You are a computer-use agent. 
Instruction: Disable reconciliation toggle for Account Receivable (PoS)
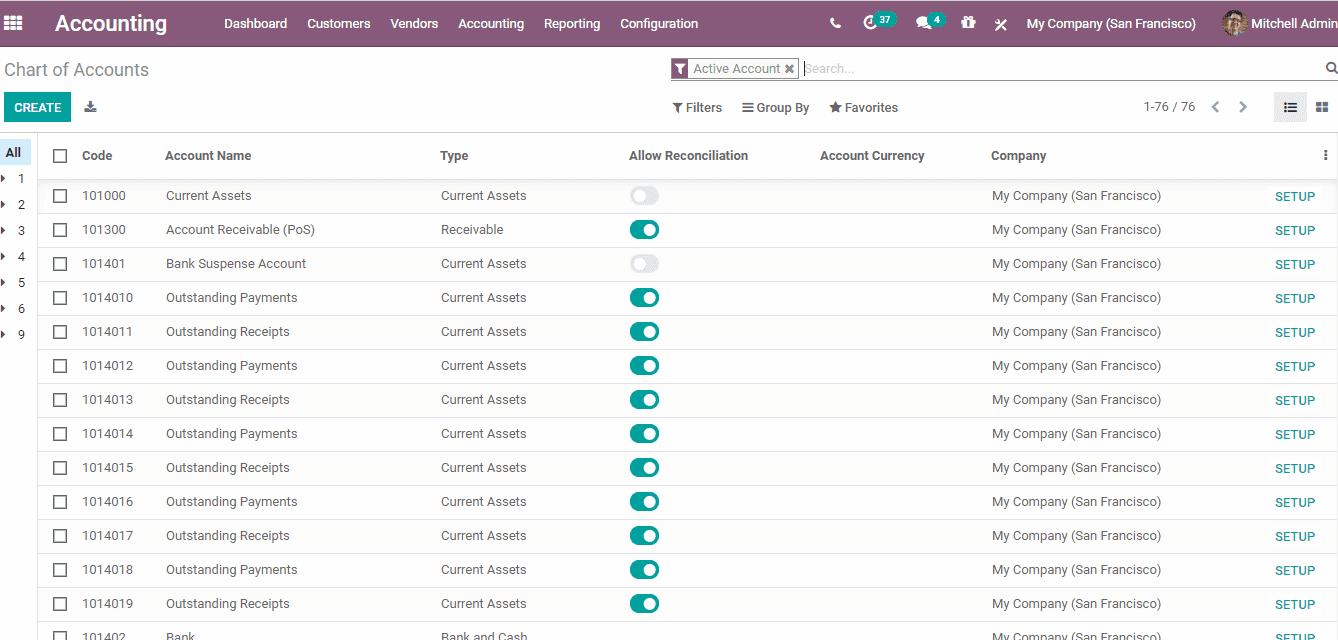coord(644,230)
